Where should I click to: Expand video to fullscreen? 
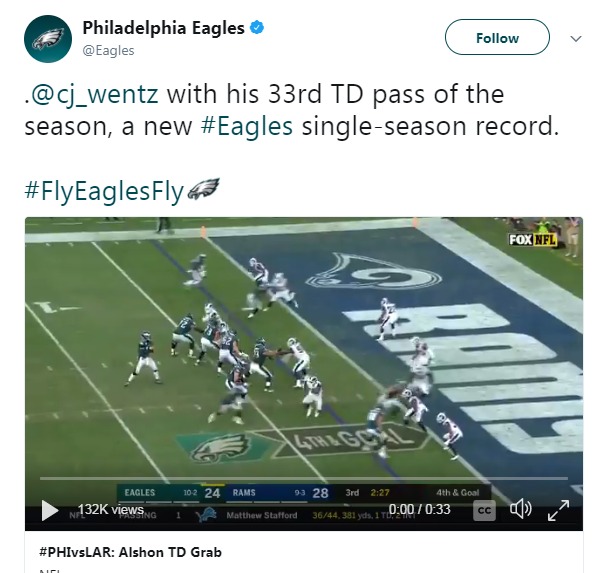(x=558, y=510)
